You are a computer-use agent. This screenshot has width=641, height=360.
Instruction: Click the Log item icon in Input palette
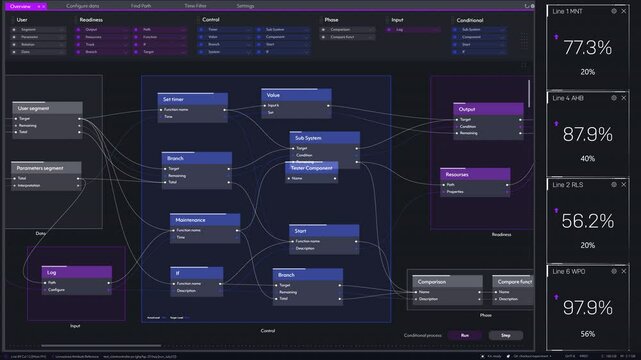[389, 30]
